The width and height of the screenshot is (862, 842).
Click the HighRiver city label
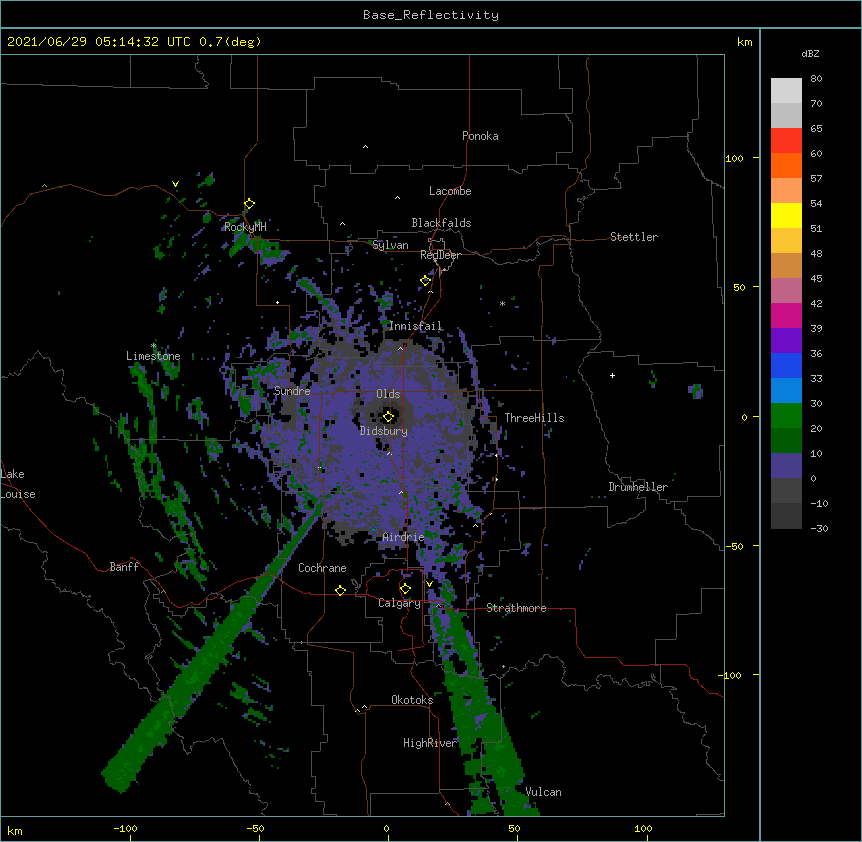[430, 743]
